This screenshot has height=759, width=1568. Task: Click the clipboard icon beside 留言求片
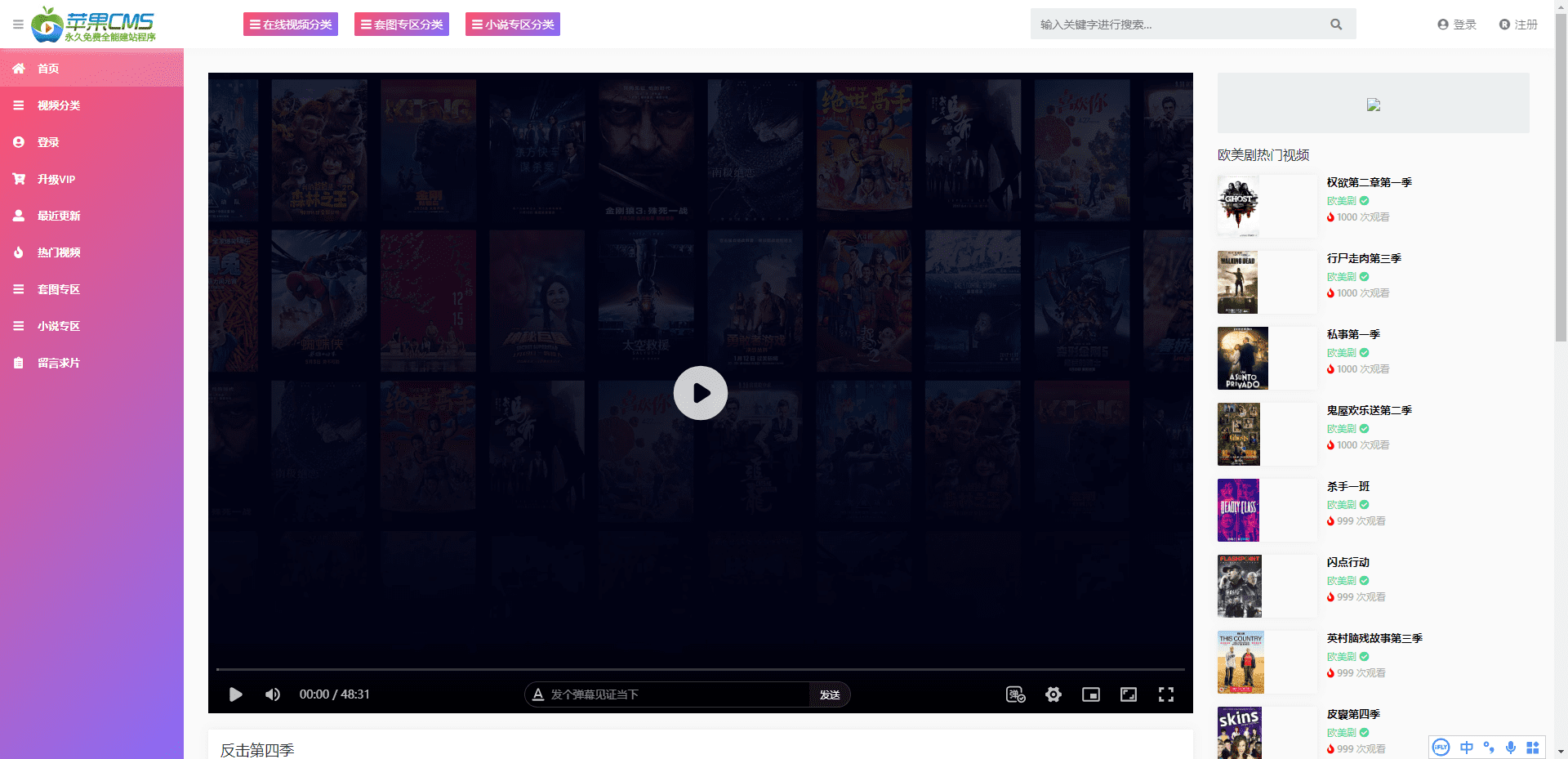[19, 363]
